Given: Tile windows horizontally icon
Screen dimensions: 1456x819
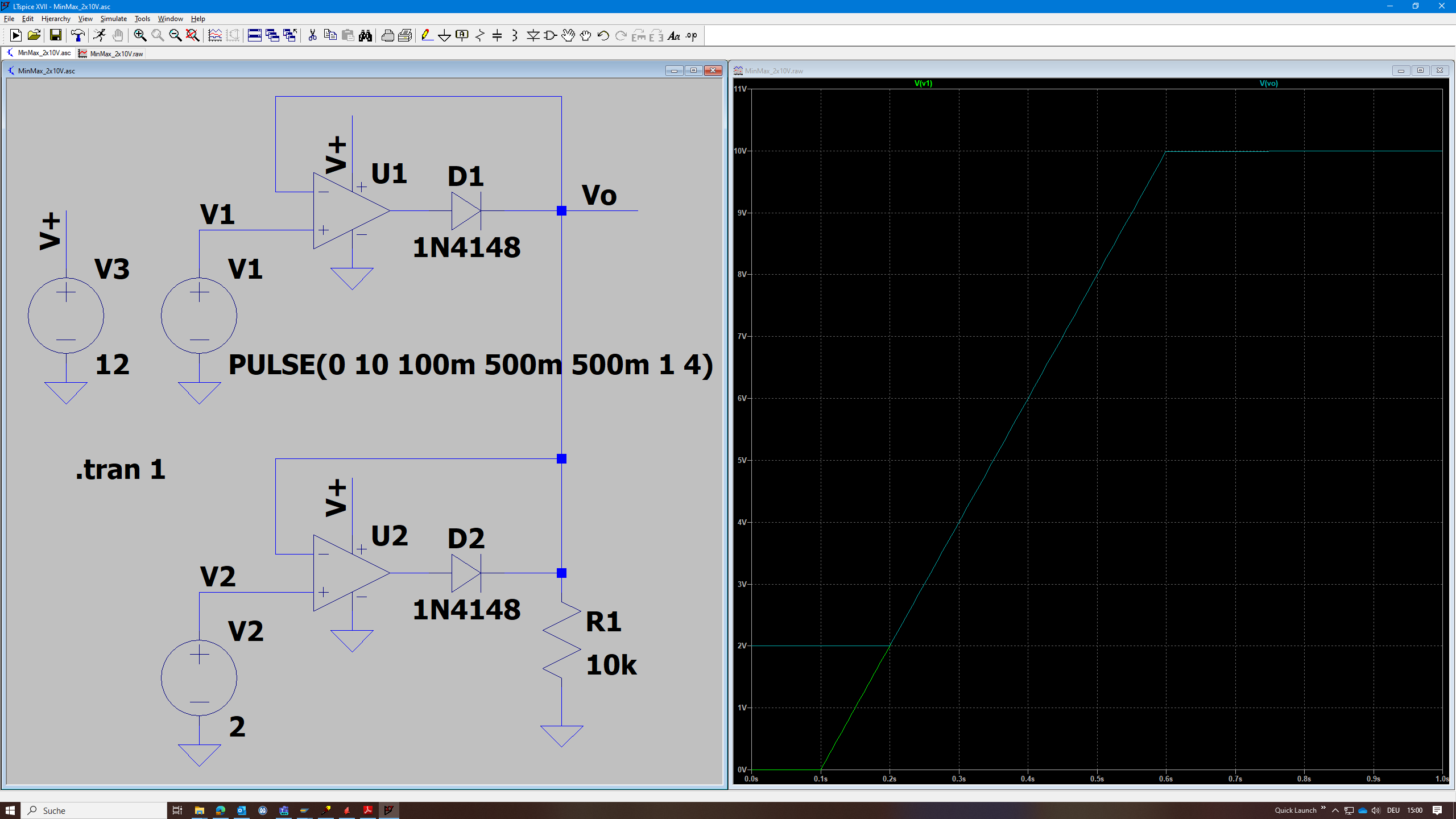Looking at the screenshot, I should pos(255,35).
